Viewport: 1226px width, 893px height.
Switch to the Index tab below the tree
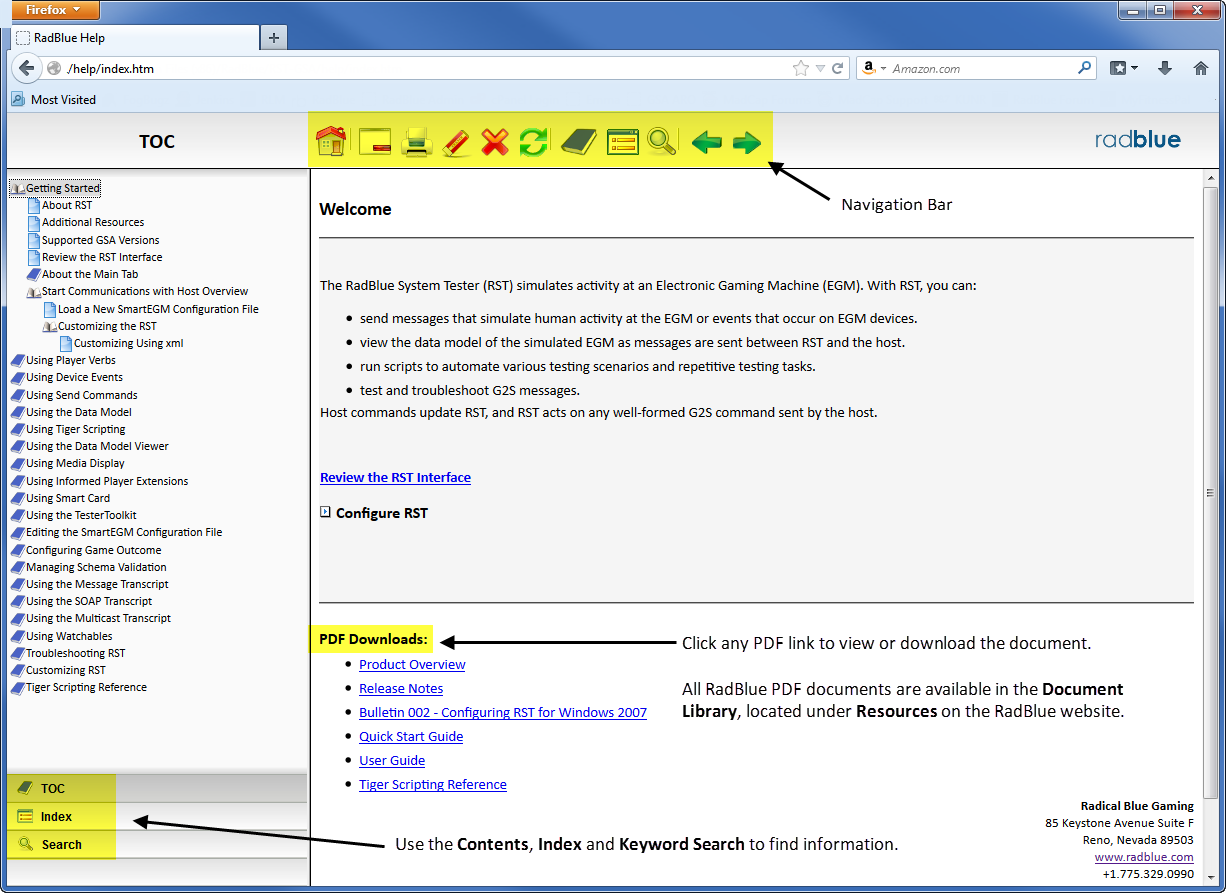157,816
